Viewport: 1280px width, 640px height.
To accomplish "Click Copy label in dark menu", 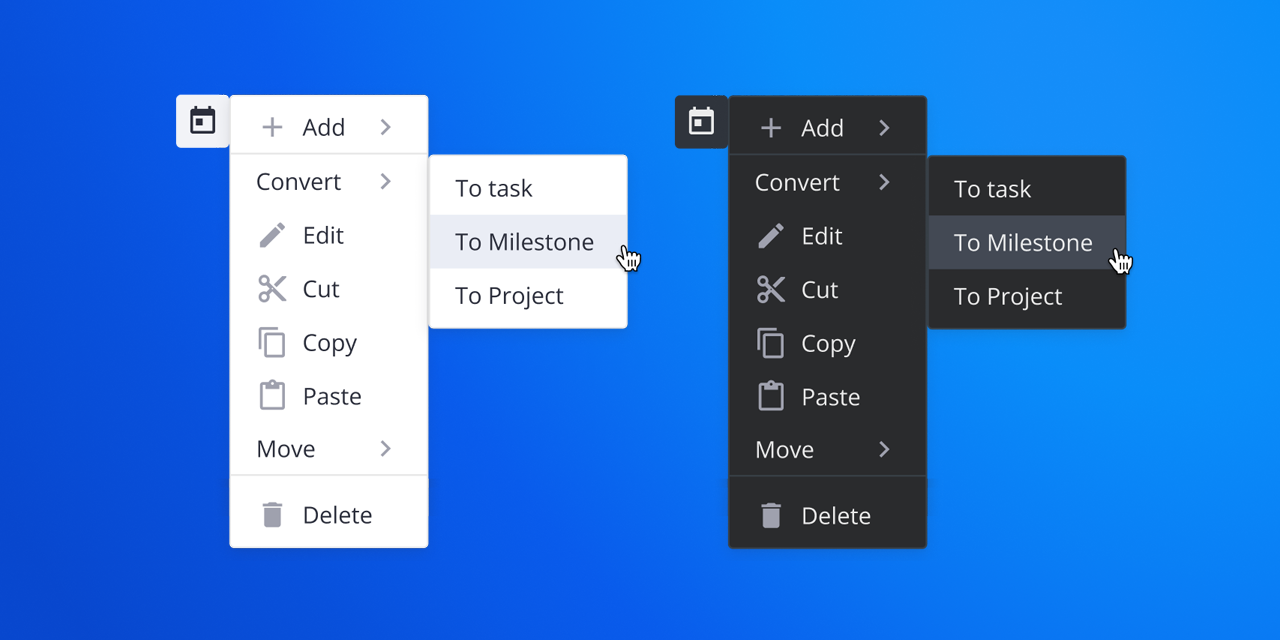I will point(828,344).
